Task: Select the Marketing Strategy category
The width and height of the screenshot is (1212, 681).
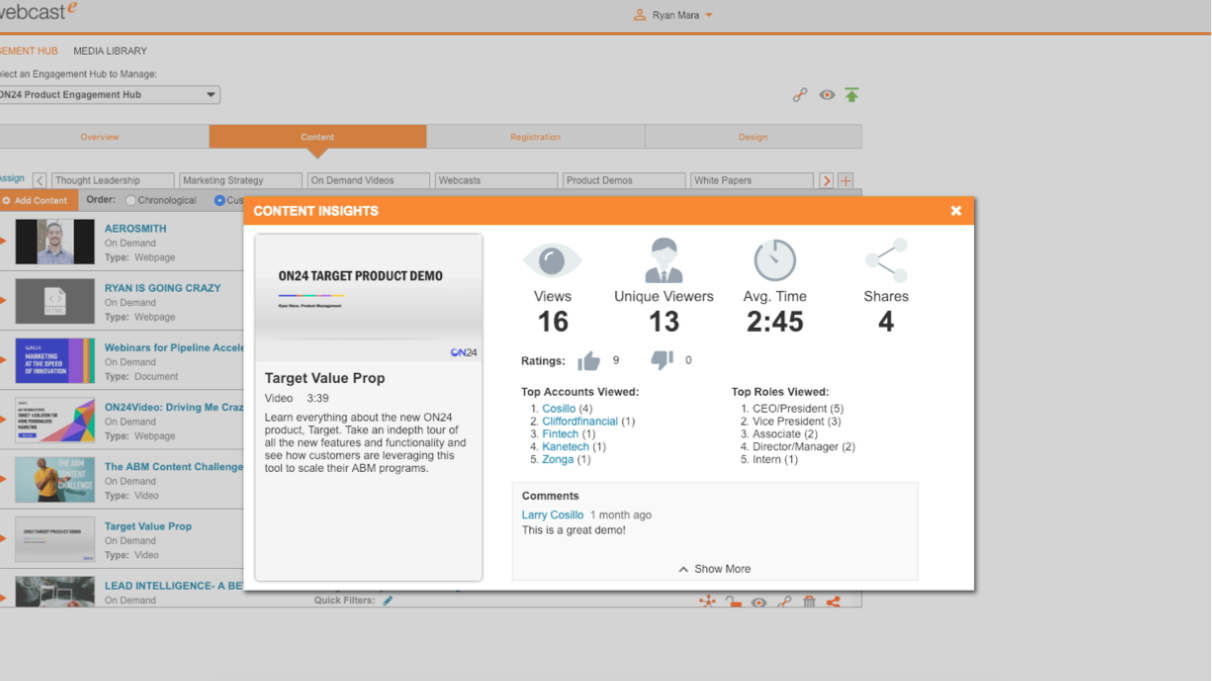Action: pyautogui.click(x=240, y=181)
